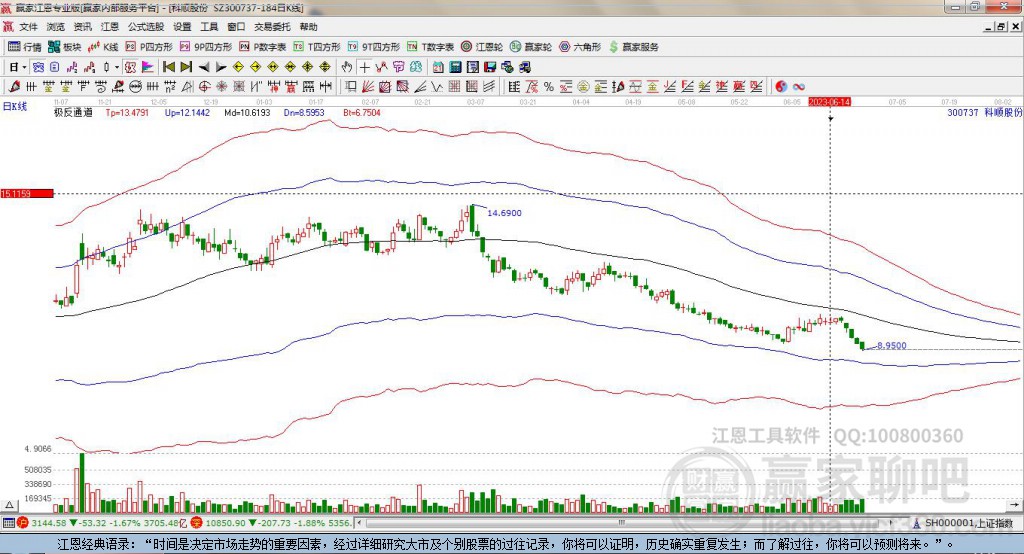
Task: Jump to last bar icon
Action: click(x=186, y=67)
